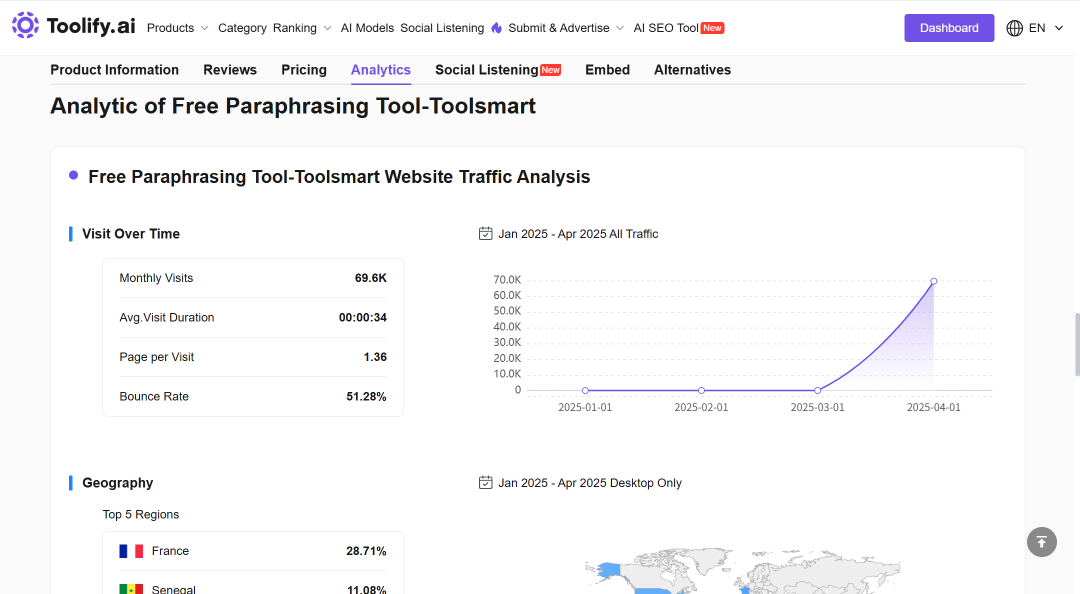Open the Category menu item
This screenshot has width=1080, height=594.
click(x=242, y=28)
